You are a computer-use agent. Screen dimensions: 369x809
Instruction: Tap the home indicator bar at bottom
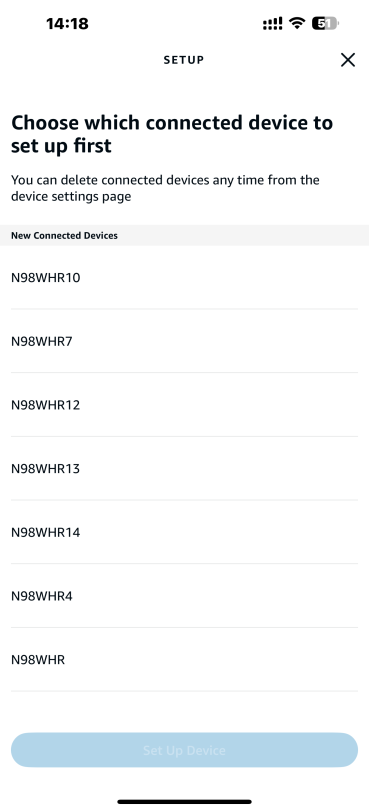(184, 801)
